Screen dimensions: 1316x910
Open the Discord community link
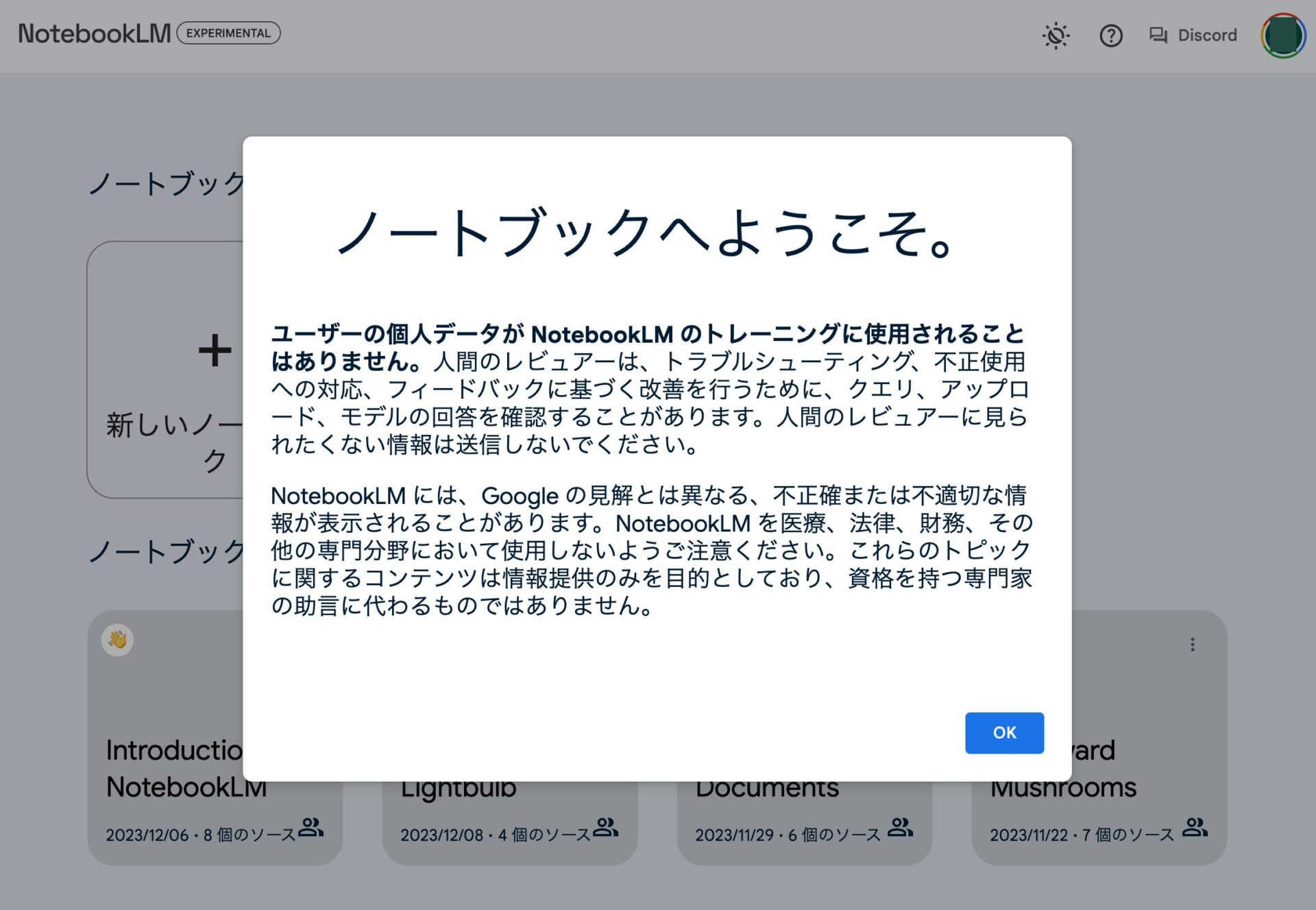(x=1206, y=36)
